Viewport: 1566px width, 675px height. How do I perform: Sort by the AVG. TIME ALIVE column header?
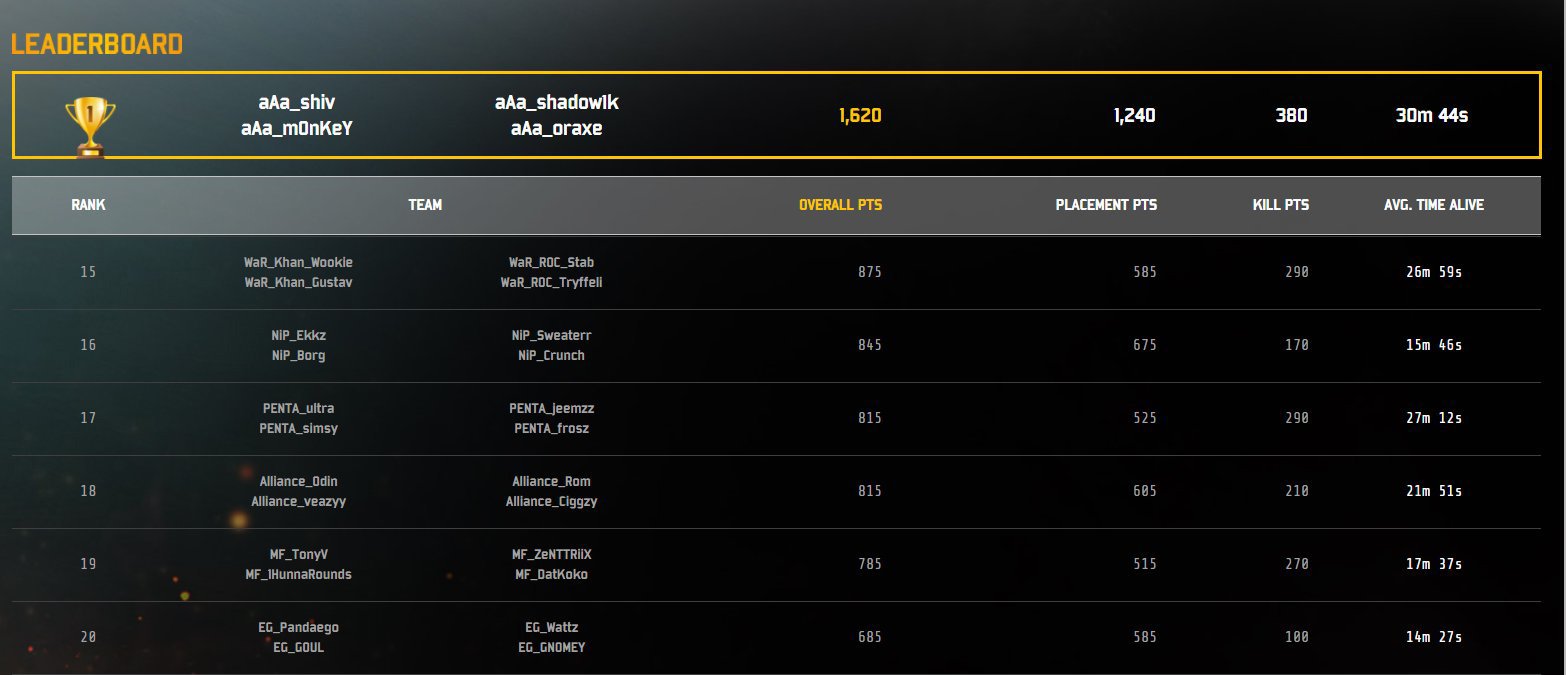pyautogui.click(x=1434, y=205)
